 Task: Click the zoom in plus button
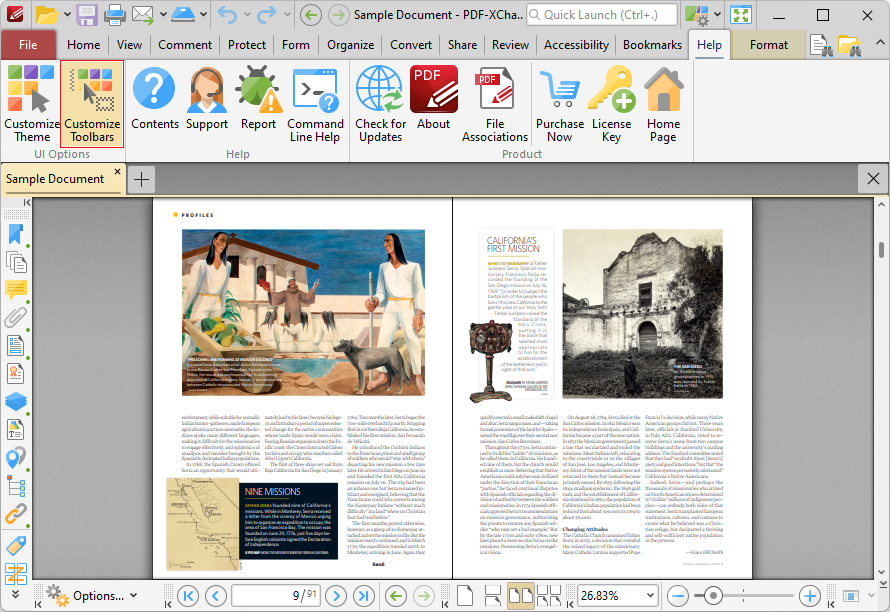coord(809,596)
